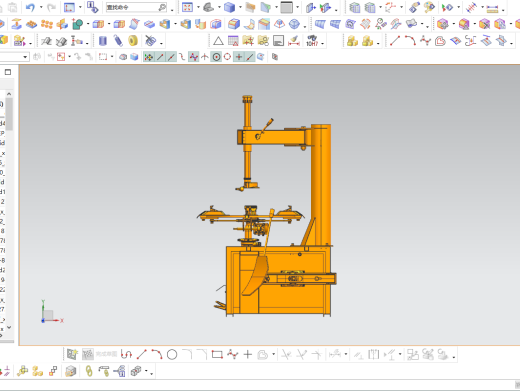Select the Circle tool in sketch toolbar

pyautogui.click(x=172, y=355)
